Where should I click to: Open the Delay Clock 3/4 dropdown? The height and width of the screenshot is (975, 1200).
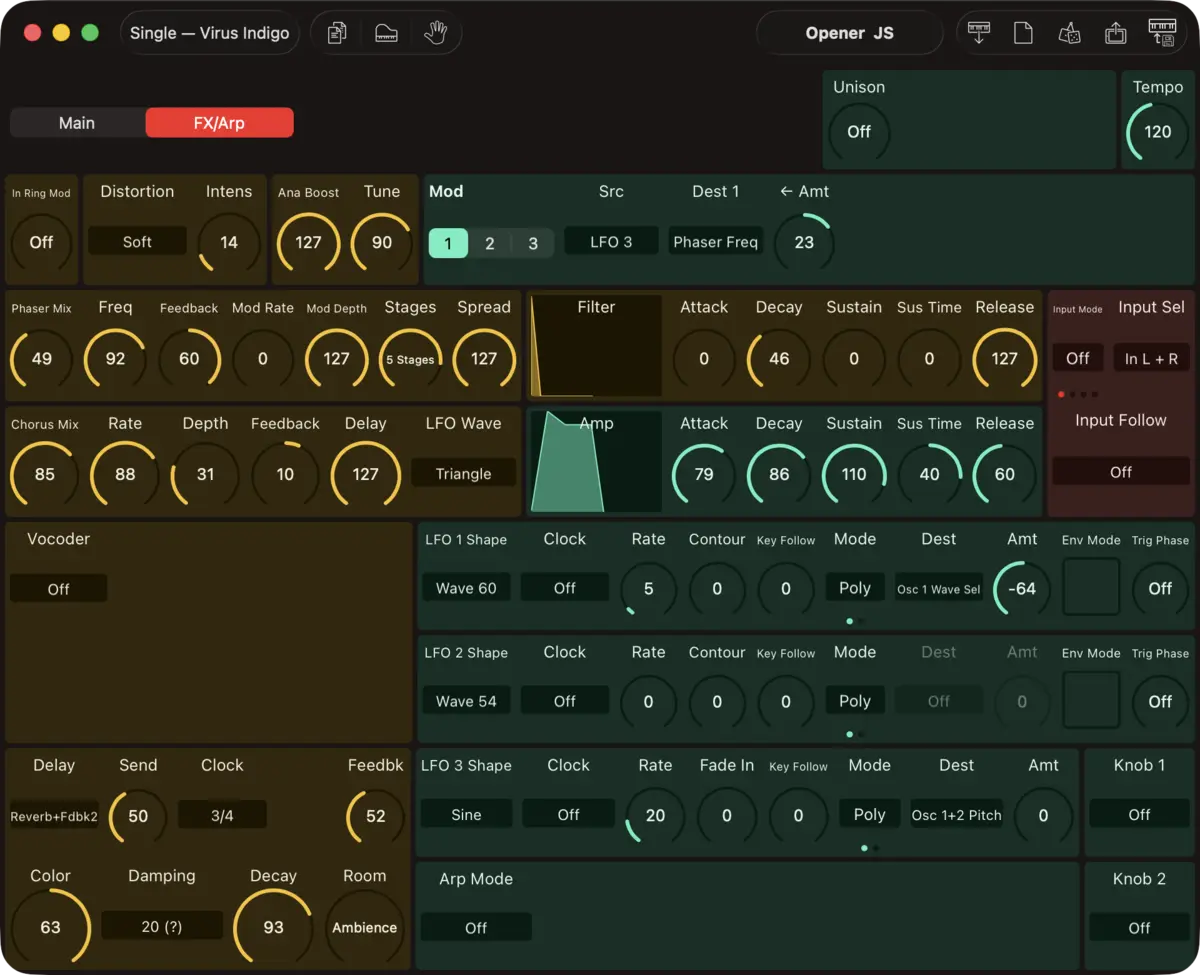[222, 815]
